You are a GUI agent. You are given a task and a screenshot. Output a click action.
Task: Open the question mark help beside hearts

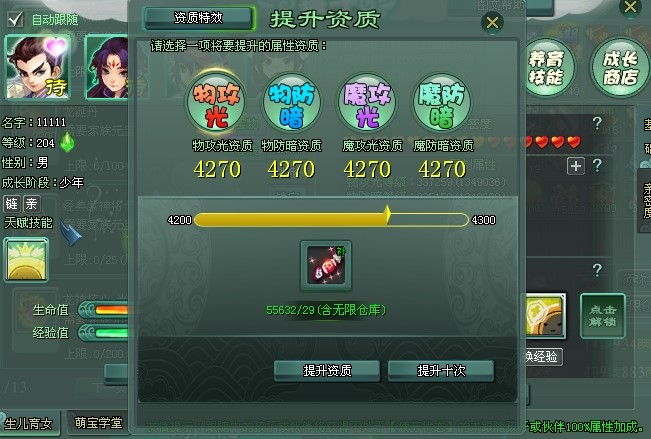597,123
